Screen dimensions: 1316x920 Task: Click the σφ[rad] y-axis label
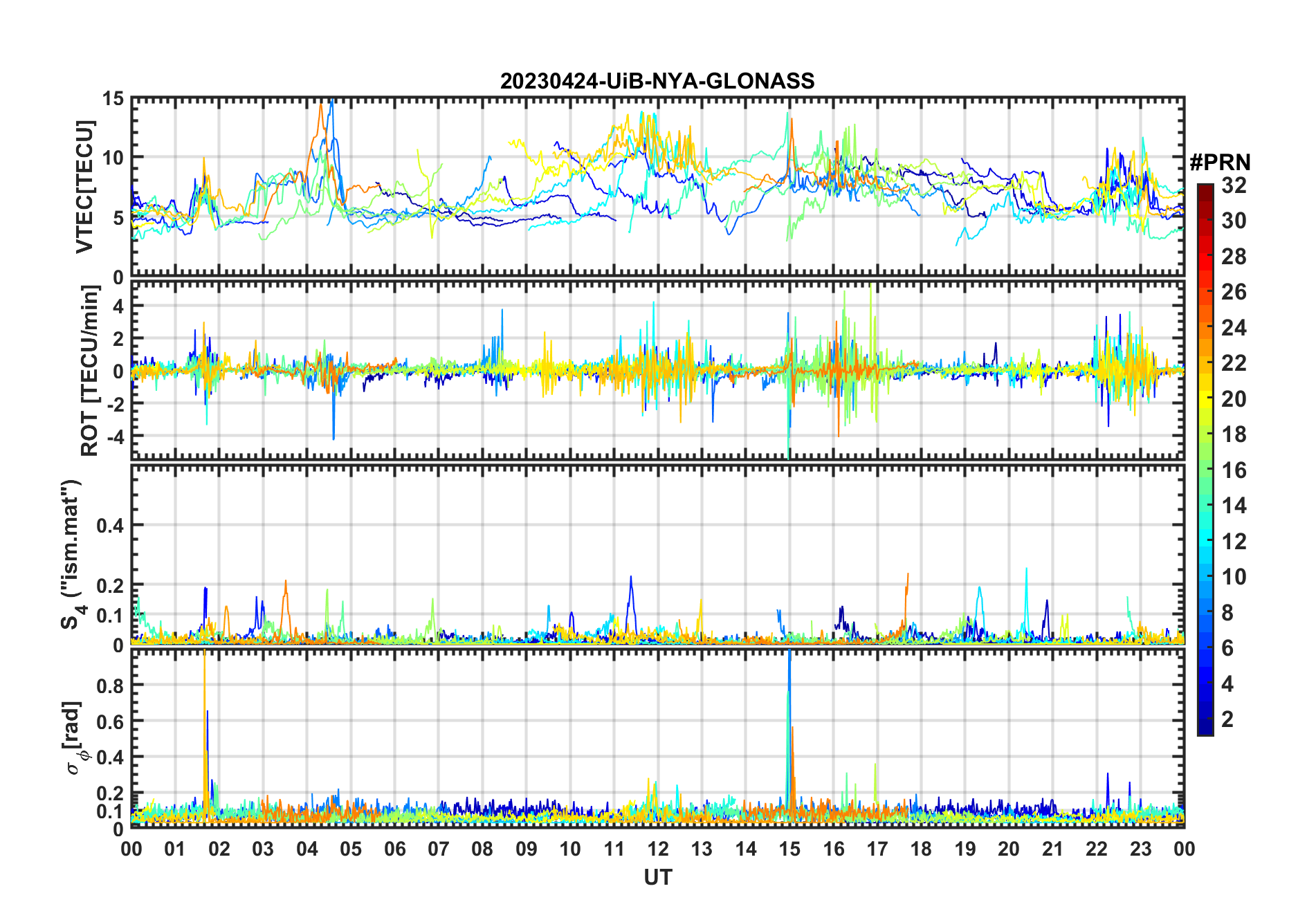pos(75,738)
